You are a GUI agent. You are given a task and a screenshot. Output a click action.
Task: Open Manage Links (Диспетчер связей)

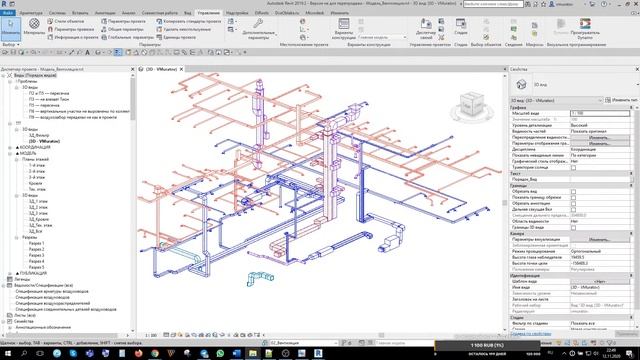426,29
